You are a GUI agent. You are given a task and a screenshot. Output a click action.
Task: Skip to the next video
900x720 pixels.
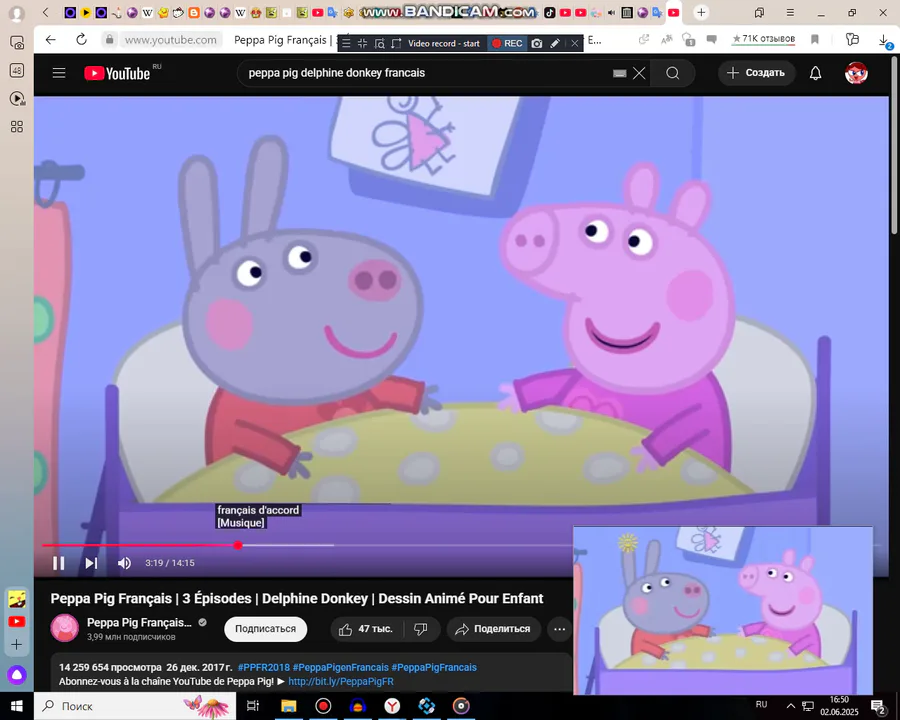91,563
